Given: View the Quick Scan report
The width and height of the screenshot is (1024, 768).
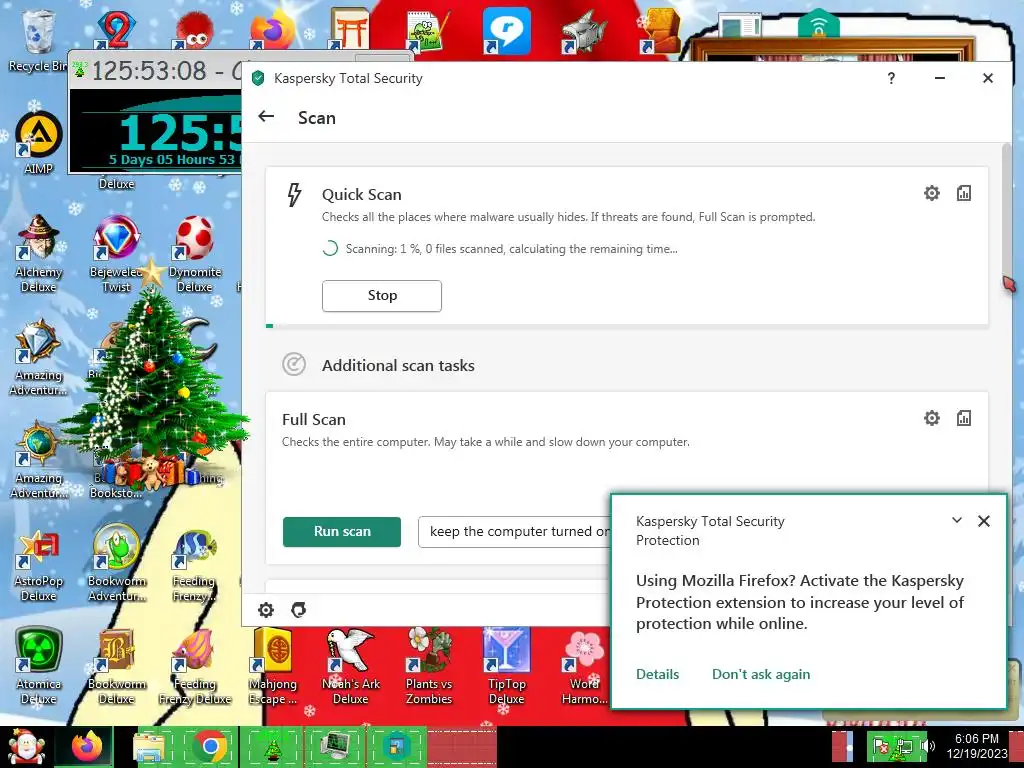Looking at the screenshot, I should pos(963,193).
